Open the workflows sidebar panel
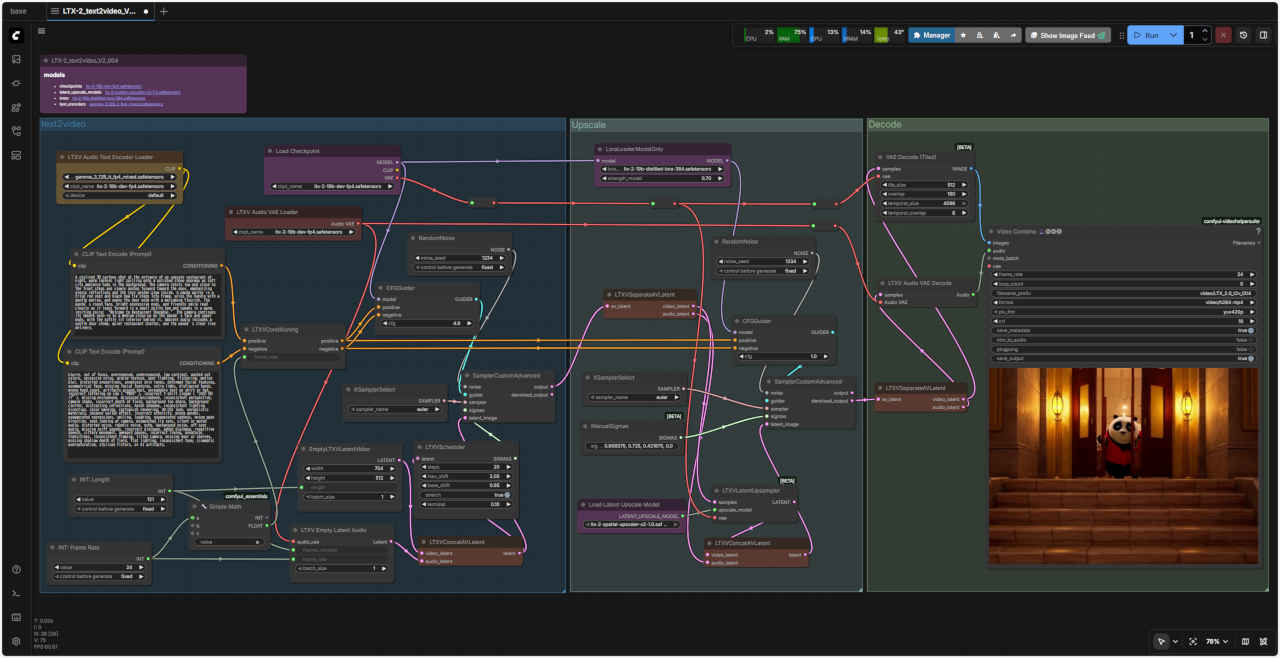This screenshot has height=658, width=1280. click(16, 131)
